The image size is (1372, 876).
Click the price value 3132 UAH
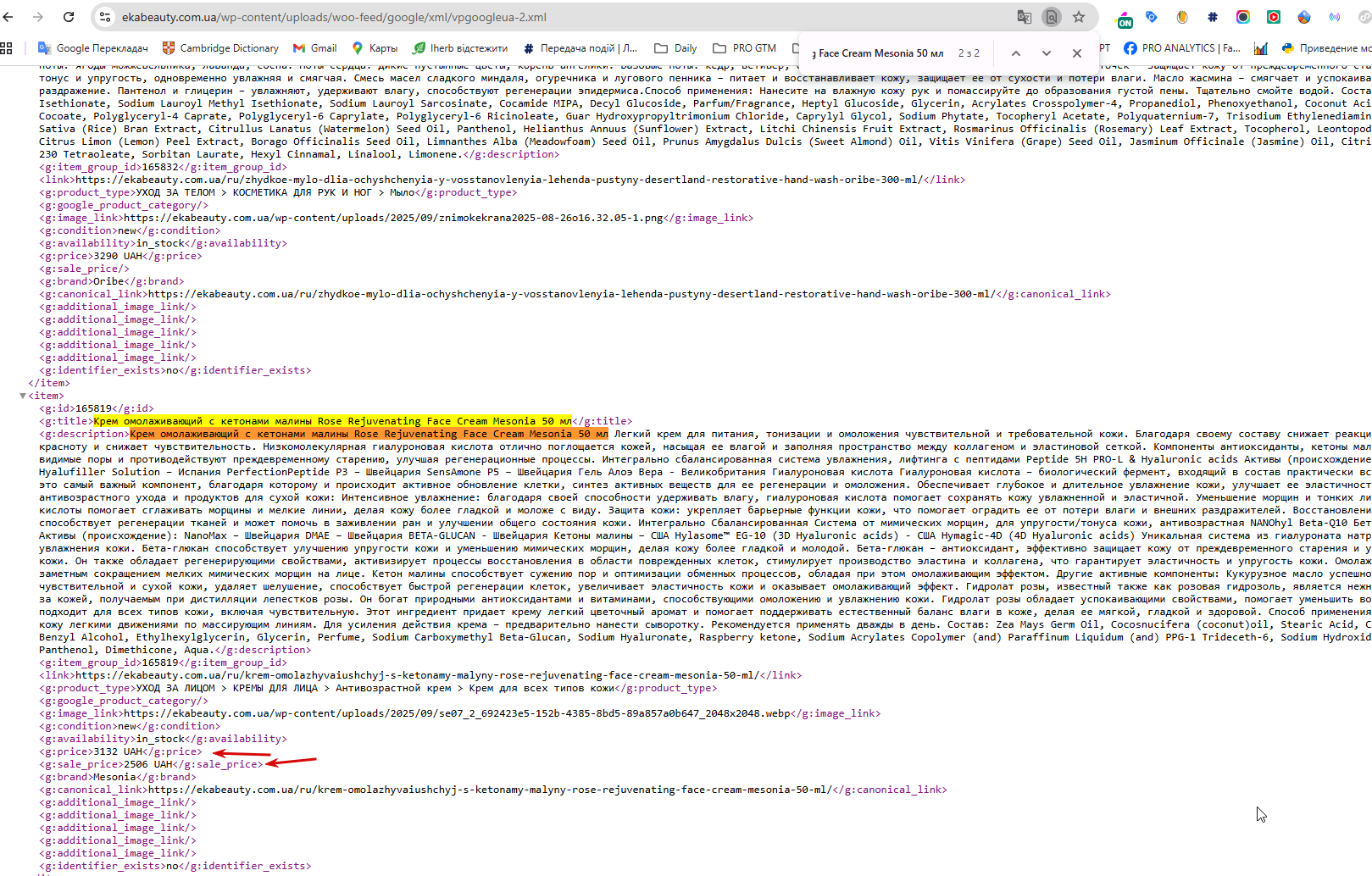(x=118, y=751)
